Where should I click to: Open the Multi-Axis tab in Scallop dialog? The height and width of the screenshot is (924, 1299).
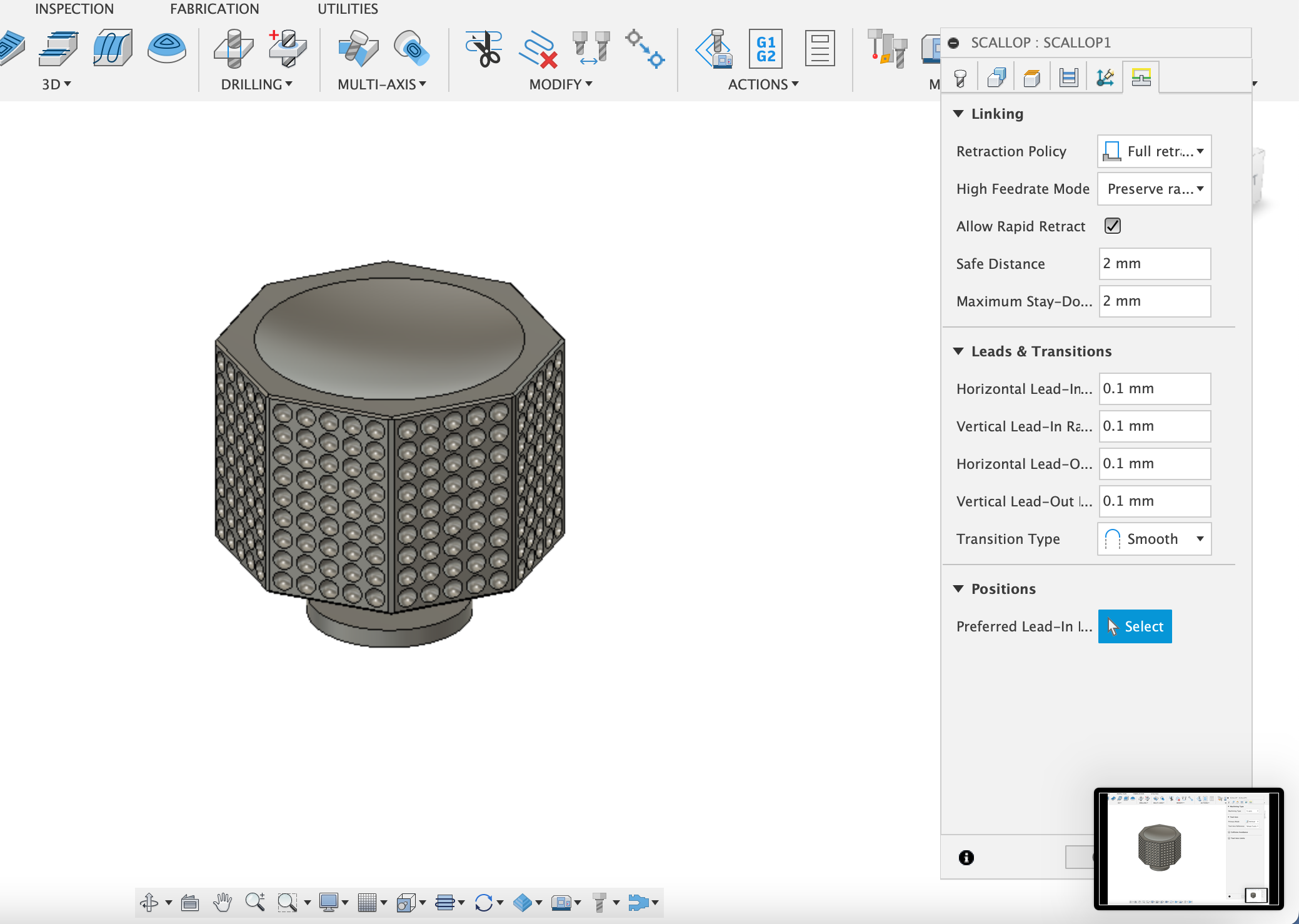(x=1105, y=78)
